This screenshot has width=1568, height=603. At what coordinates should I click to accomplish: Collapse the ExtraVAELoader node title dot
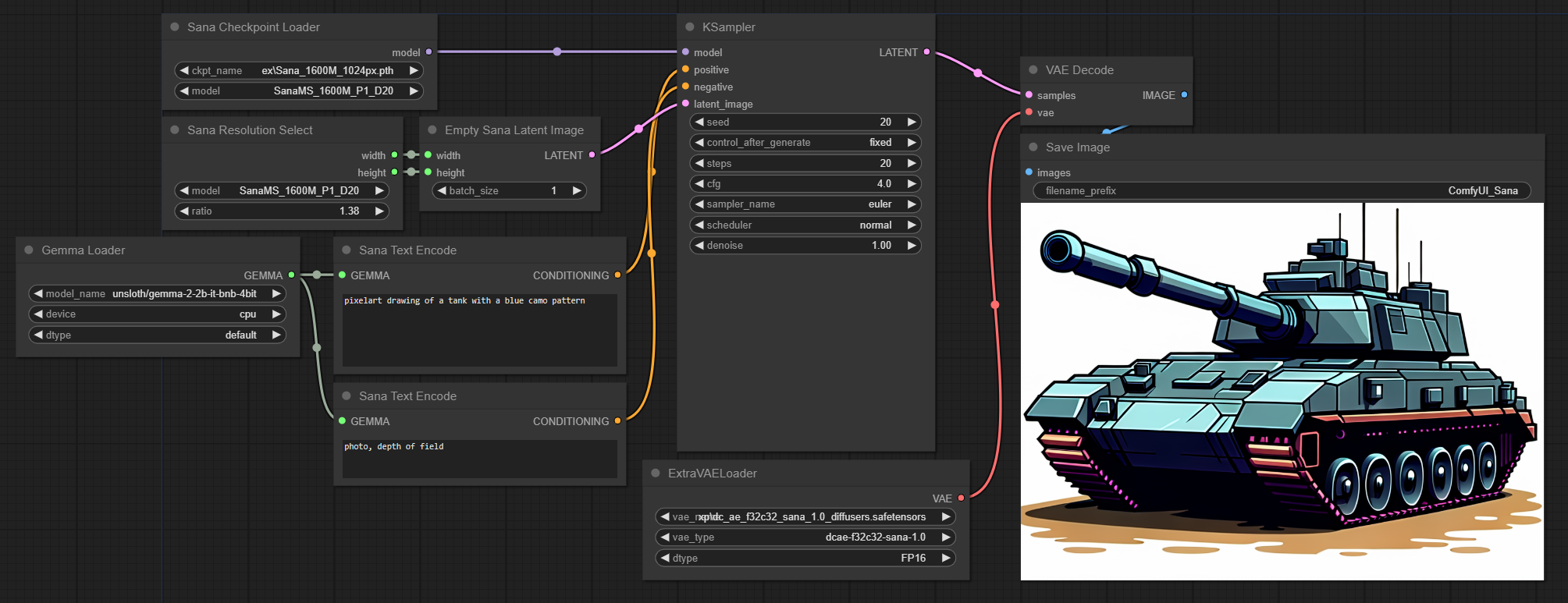(656, 474)
